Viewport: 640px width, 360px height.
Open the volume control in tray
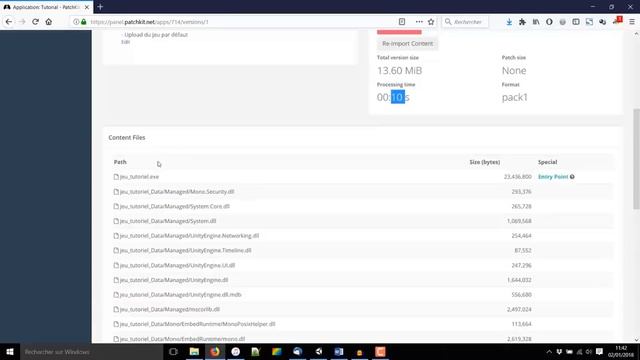click(589, 352)
